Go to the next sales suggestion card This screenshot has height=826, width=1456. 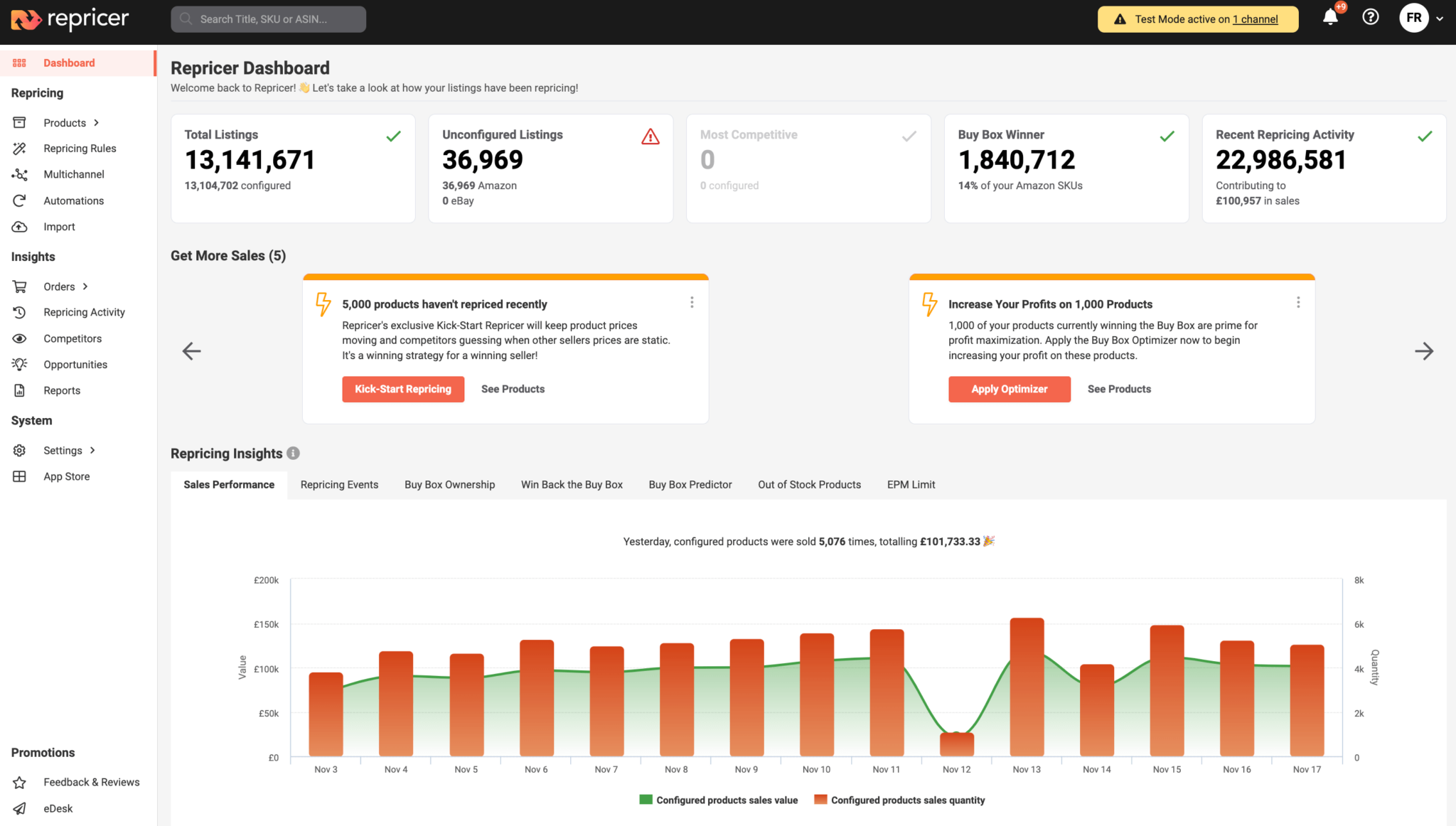click(x=1424, y=350)
